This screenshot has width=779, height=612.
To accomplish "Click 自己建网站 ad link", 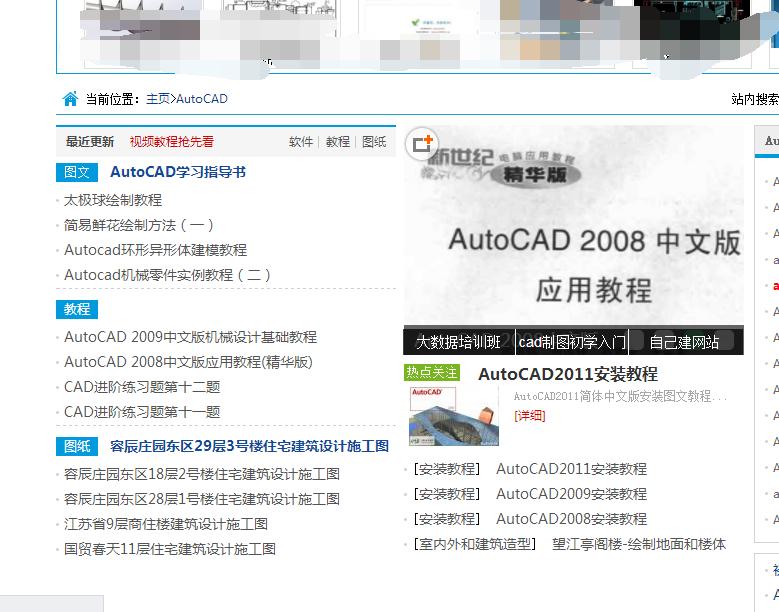I will 684,342.
